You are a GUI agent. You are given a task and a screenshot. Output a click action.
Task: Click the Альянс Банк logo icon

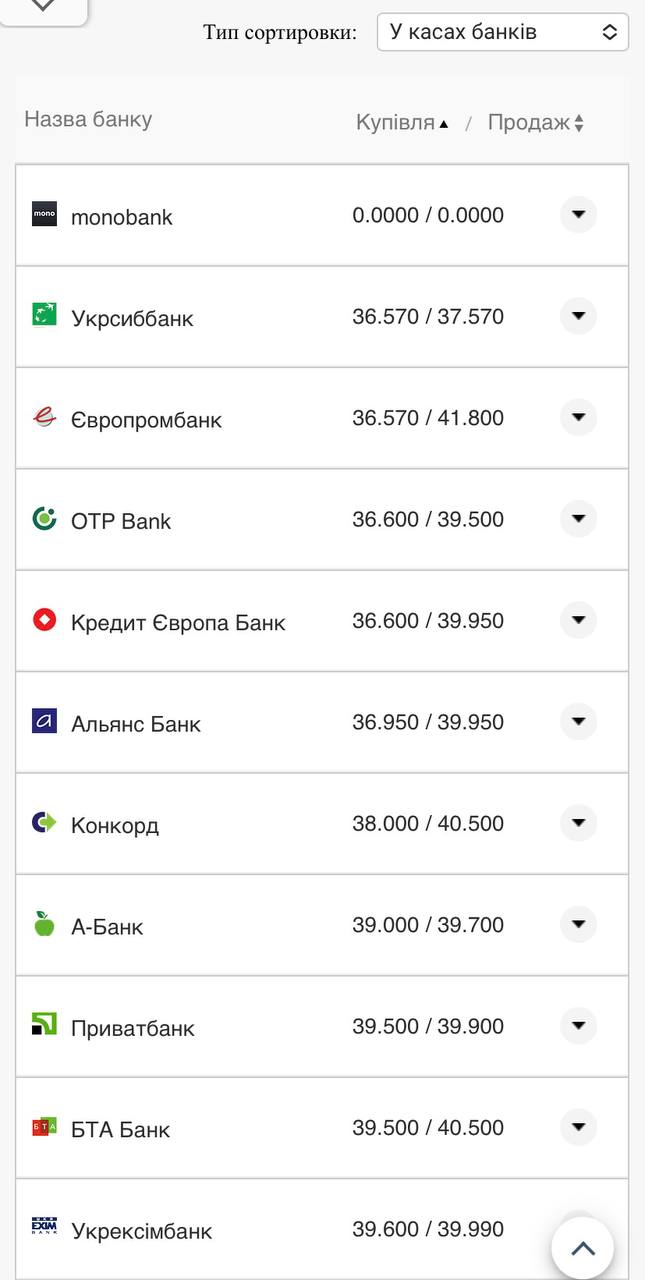click(x=44, y=722)
